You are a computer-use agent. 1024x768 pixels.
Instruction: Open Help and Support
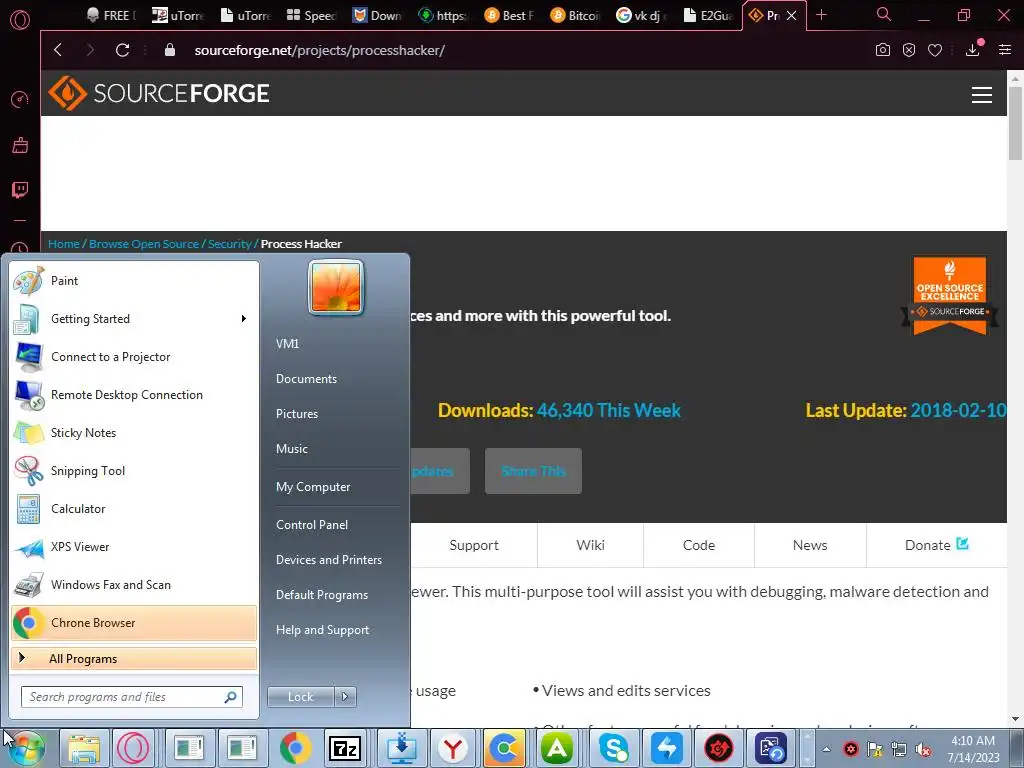pyautogui.click(x=323, y=630)
